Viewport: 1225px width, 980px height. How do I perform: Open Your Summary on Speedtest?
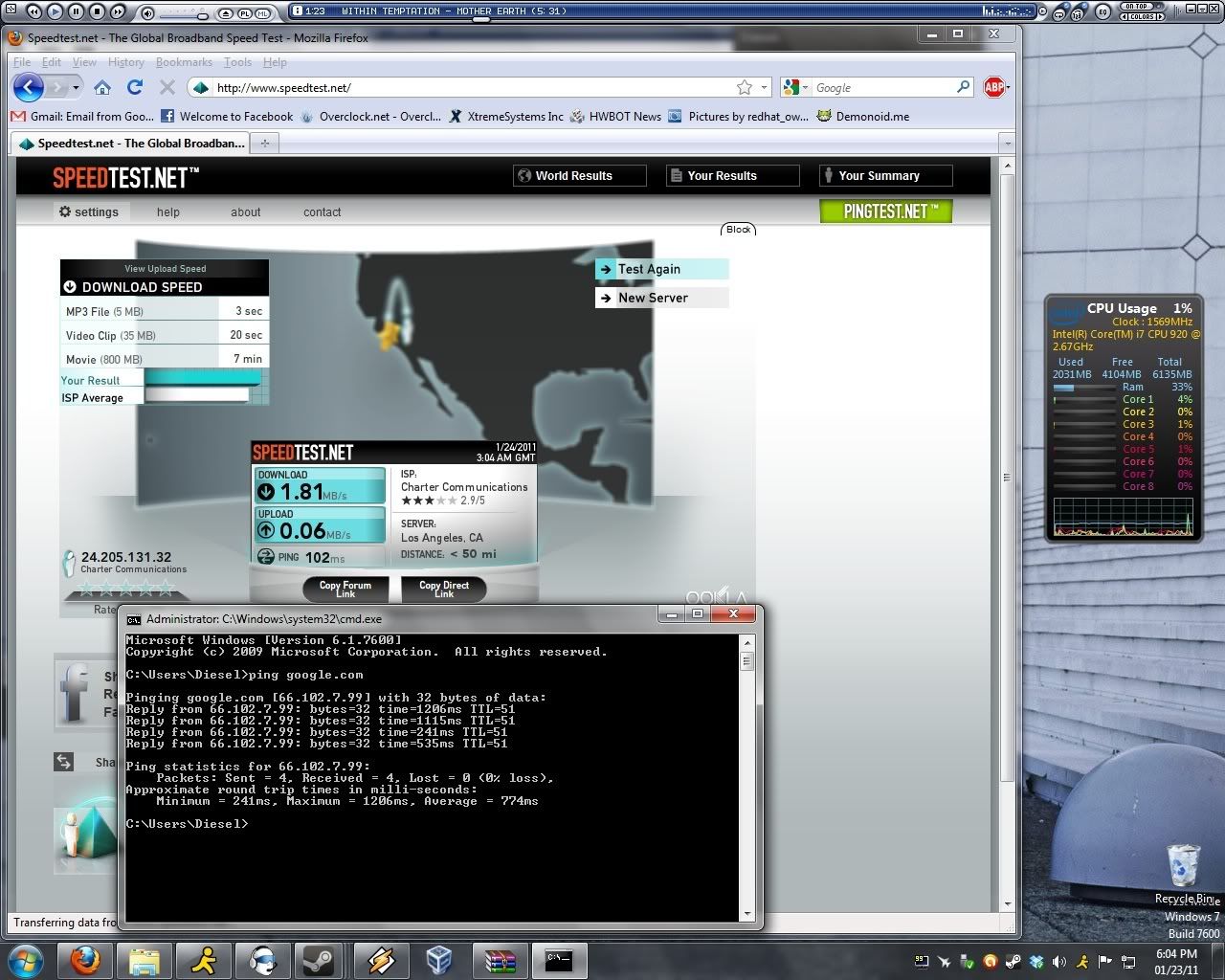pyautogui.click(x=885, y=175)
